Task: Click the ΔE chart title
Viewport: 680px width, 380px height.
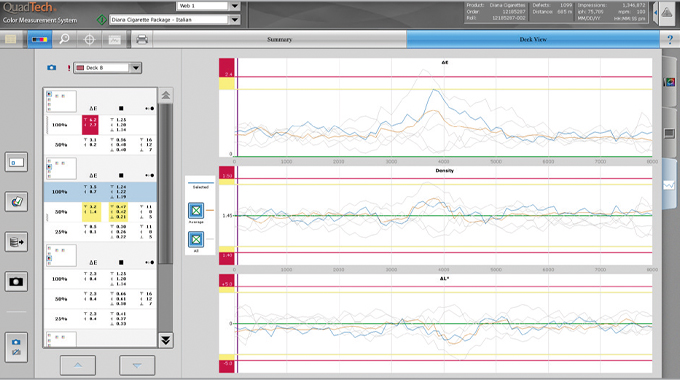Action: click(x=445, y=62)
